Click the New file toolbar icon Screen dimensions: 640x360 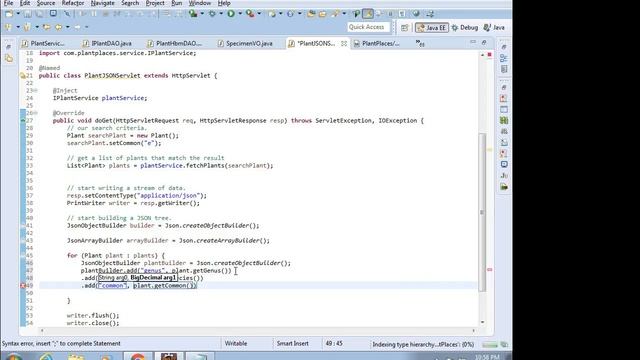pos(9,14)
